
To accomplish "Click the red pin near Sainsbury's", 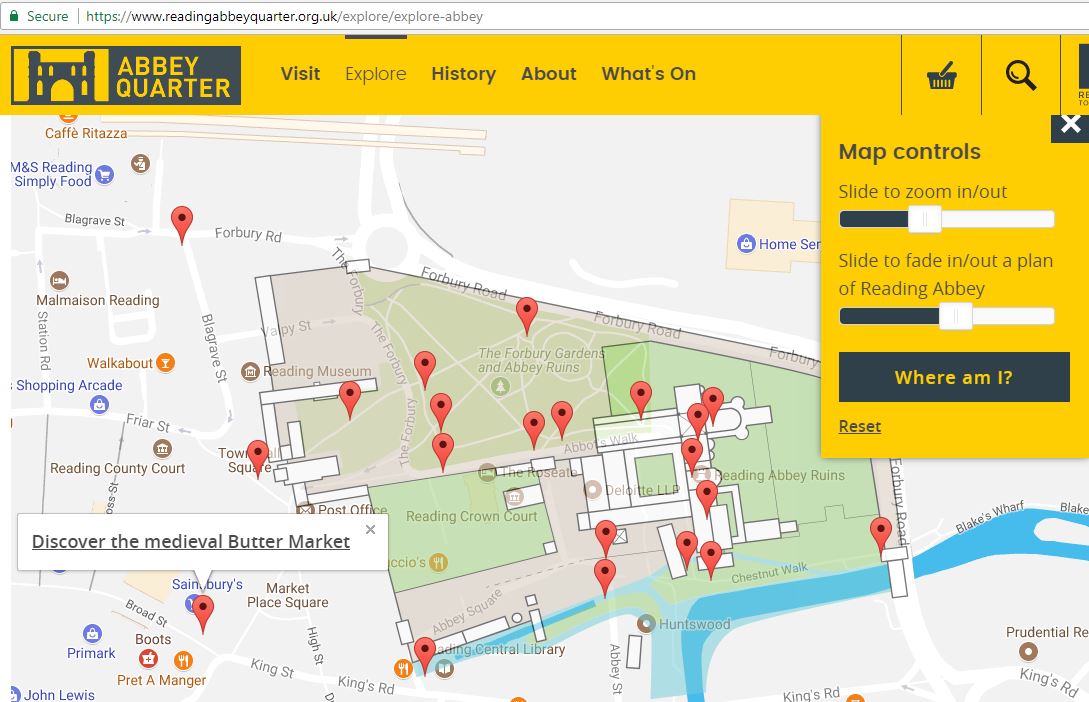I will click(203, 615).
